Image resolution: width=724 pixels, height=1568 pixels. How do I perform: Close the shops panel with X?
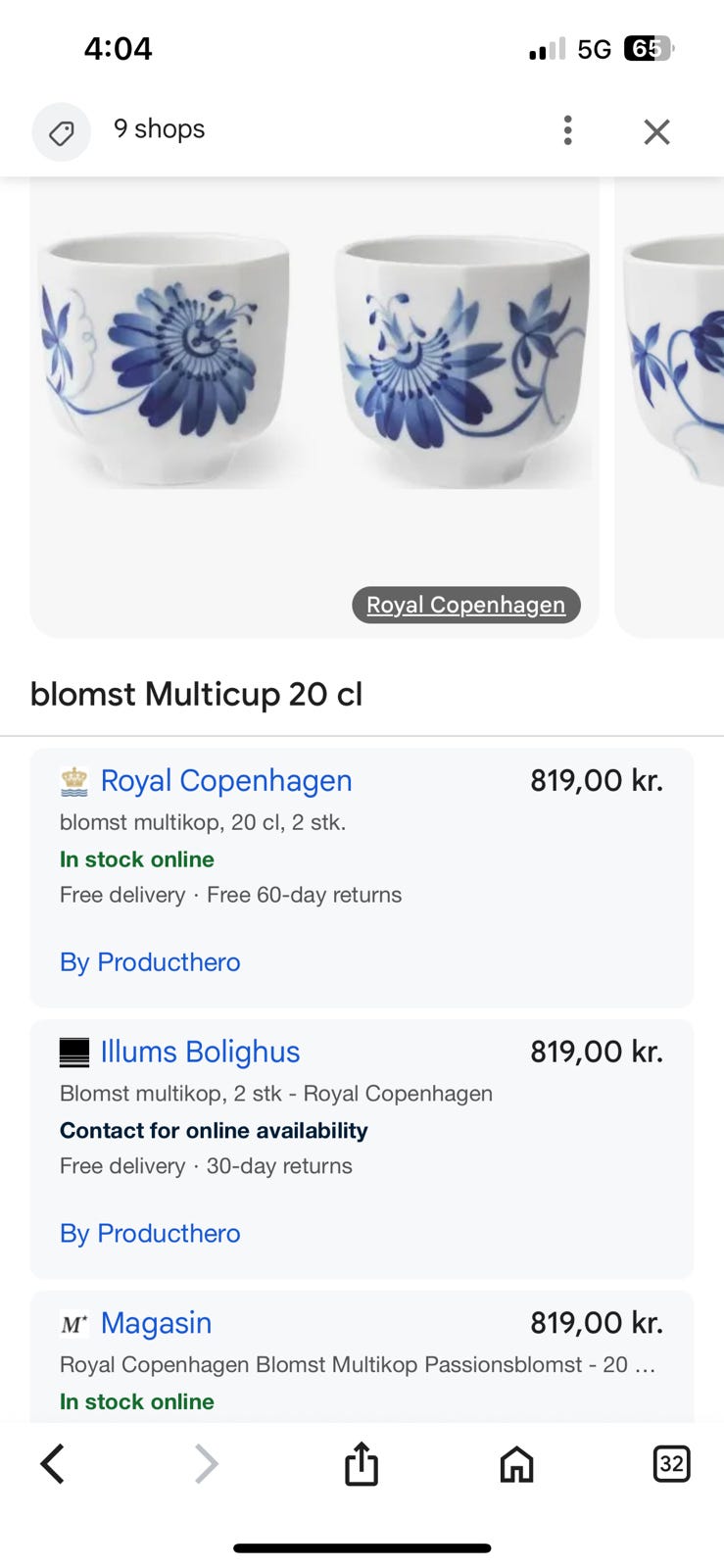tap(656, 131)
